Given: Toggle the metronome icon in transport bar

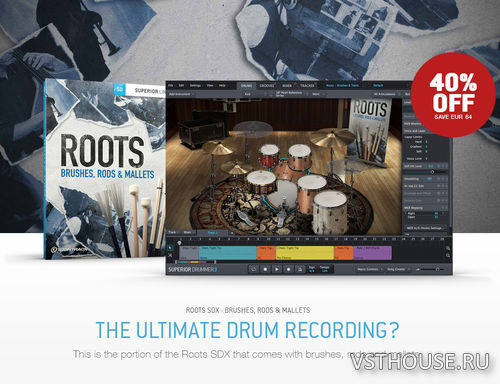Looking at the screenshot, I should (300, 269).
